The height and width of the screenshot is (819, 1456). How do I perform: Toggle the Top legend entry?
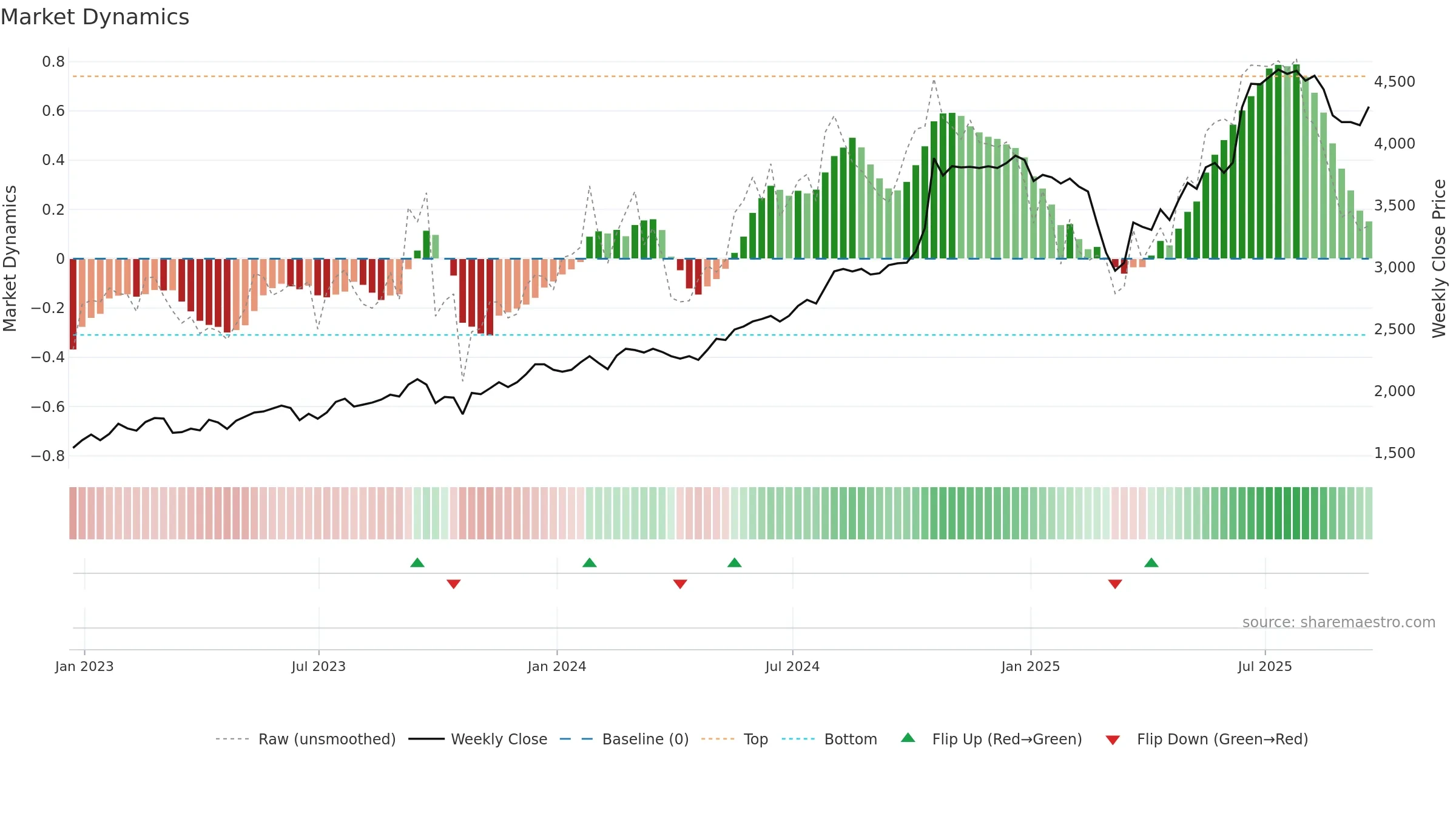coord(735,739)
